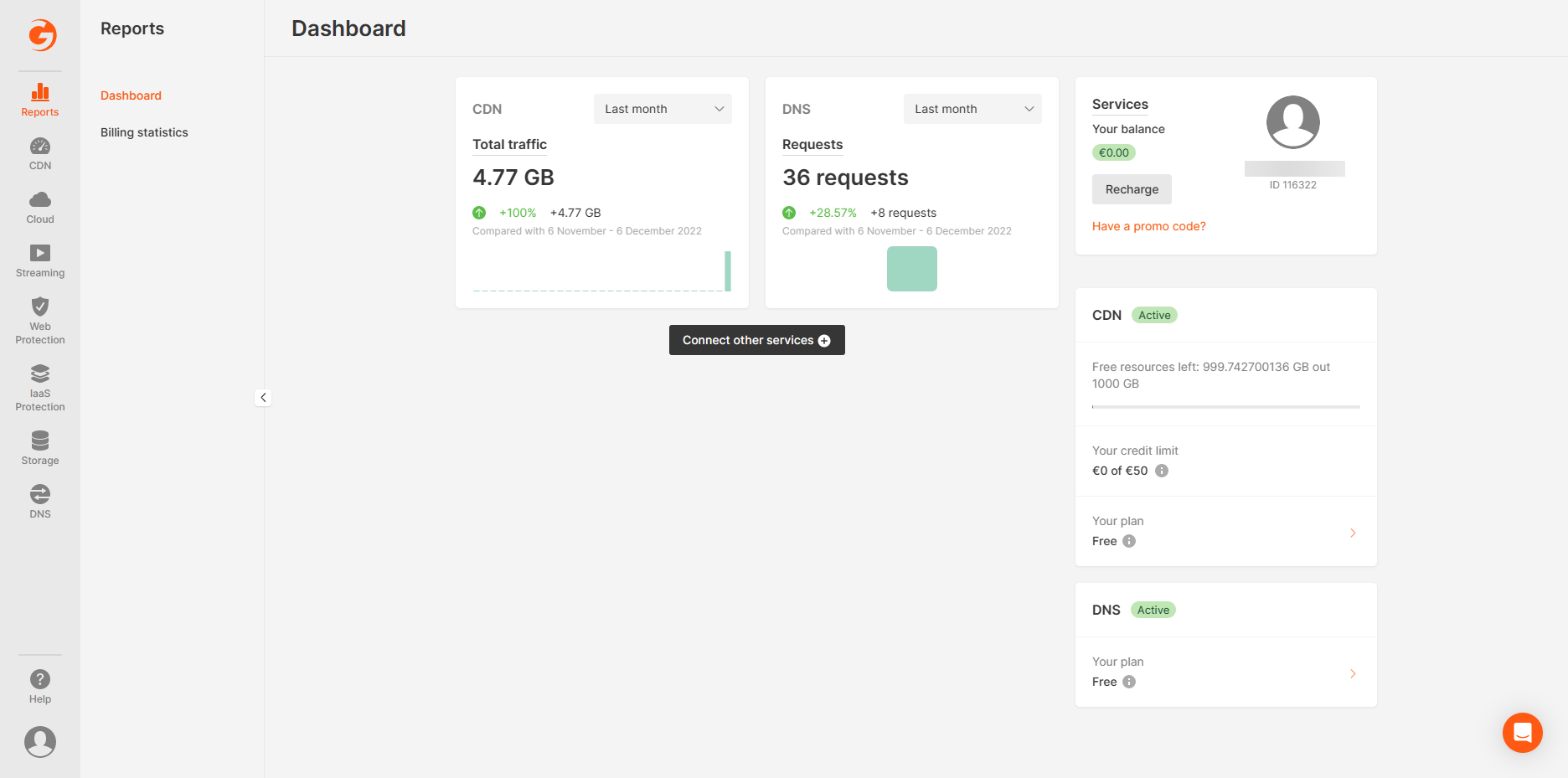Go to Streaming in the sidebar
Screen dimensions: 1568x778
[x=39, y=261]
